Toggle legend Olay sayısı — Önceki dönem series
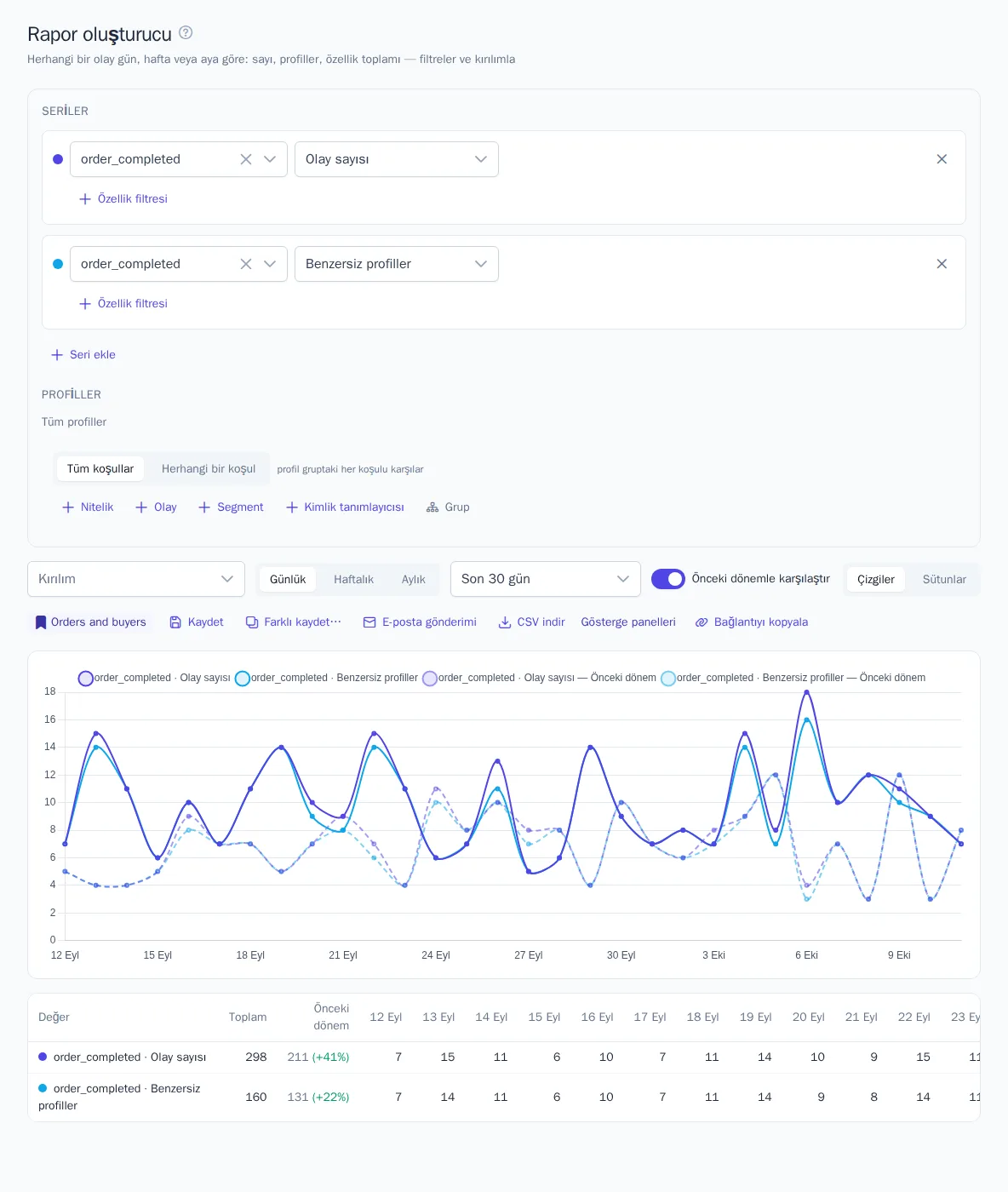 click(x=540, y=678)
